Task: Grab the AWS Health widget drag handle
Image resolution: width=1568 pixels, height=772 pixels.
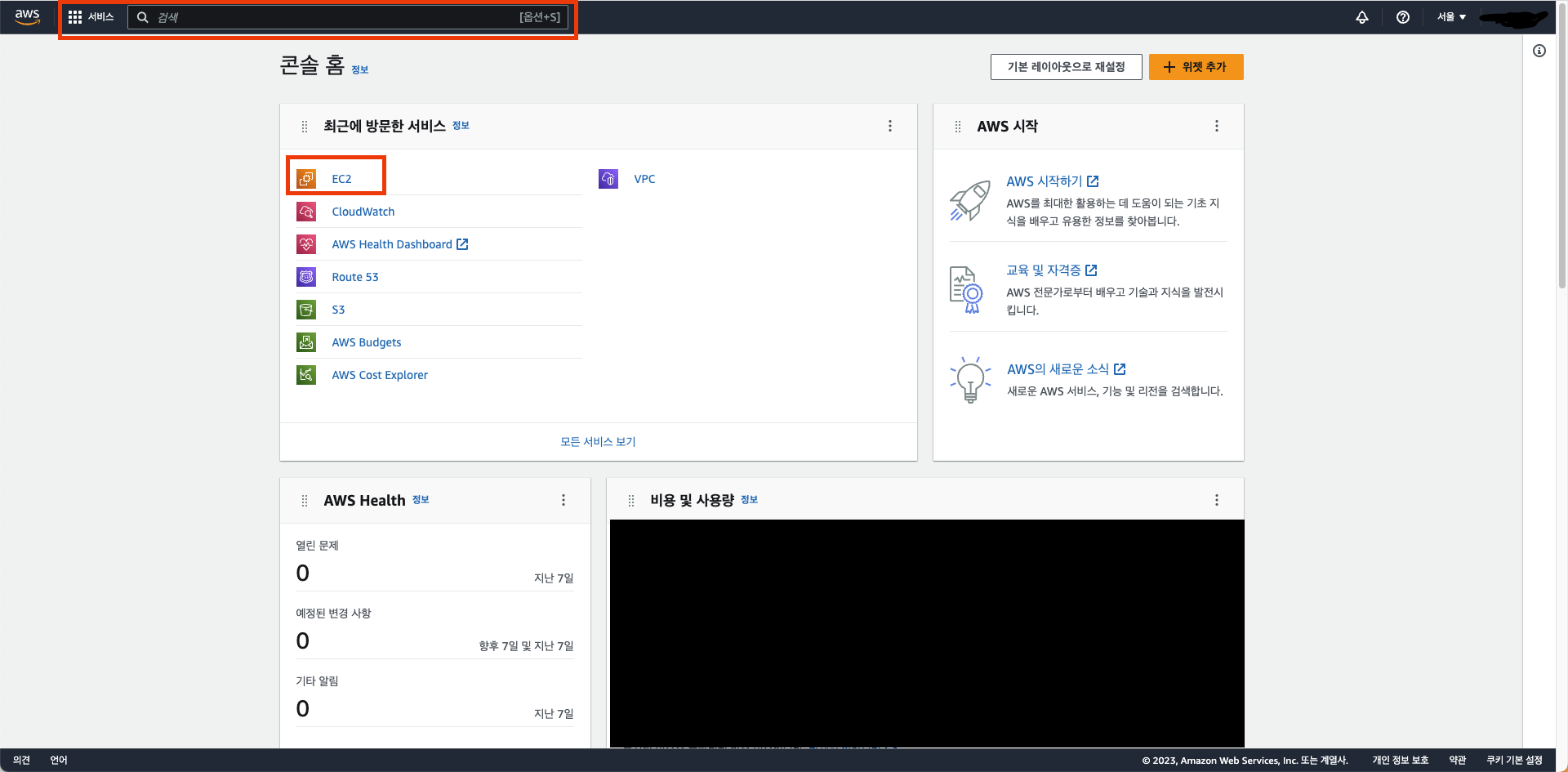Action: [x=305, y=501]
